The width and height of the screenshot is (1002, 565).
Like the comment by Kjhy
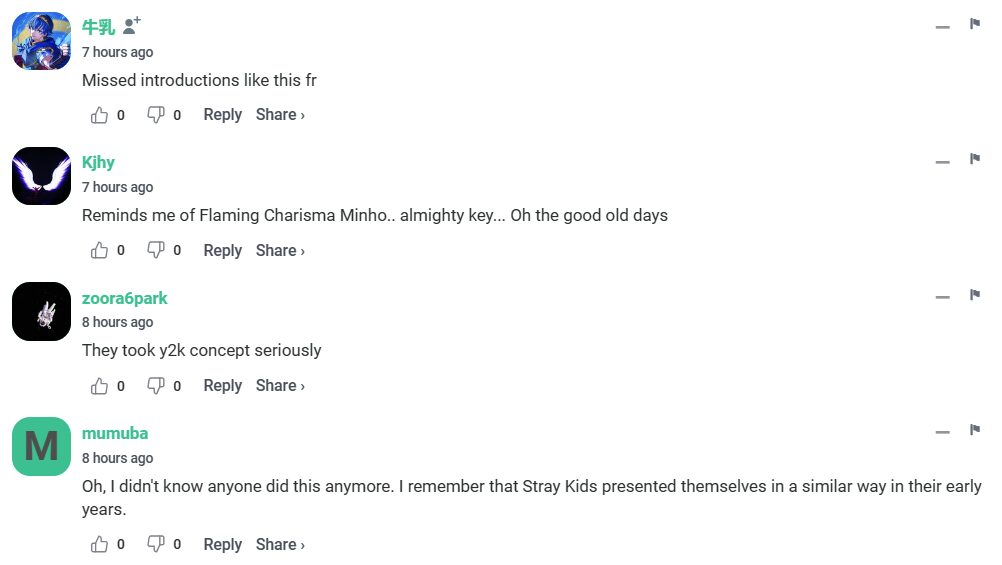tap(99, 250)
